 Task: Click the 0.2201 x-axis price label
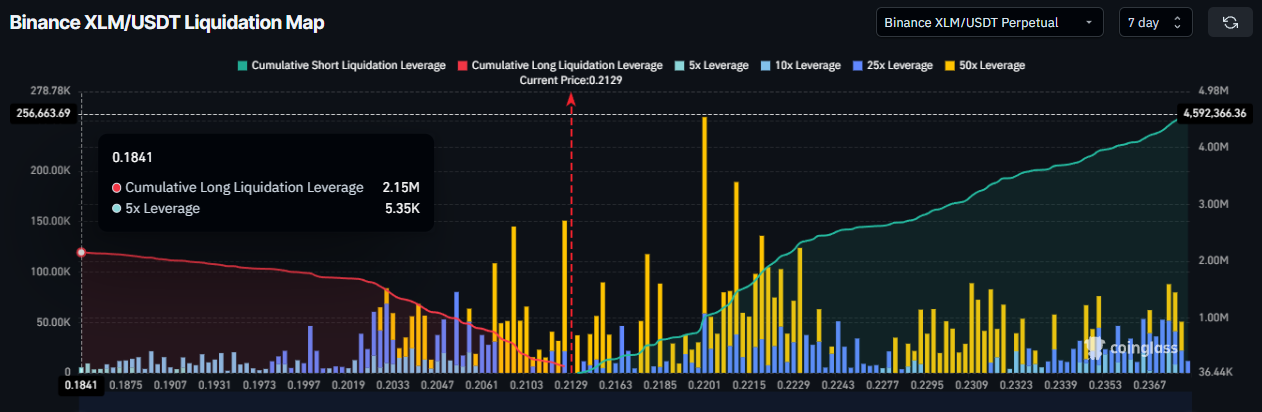[x=703, y=385]
